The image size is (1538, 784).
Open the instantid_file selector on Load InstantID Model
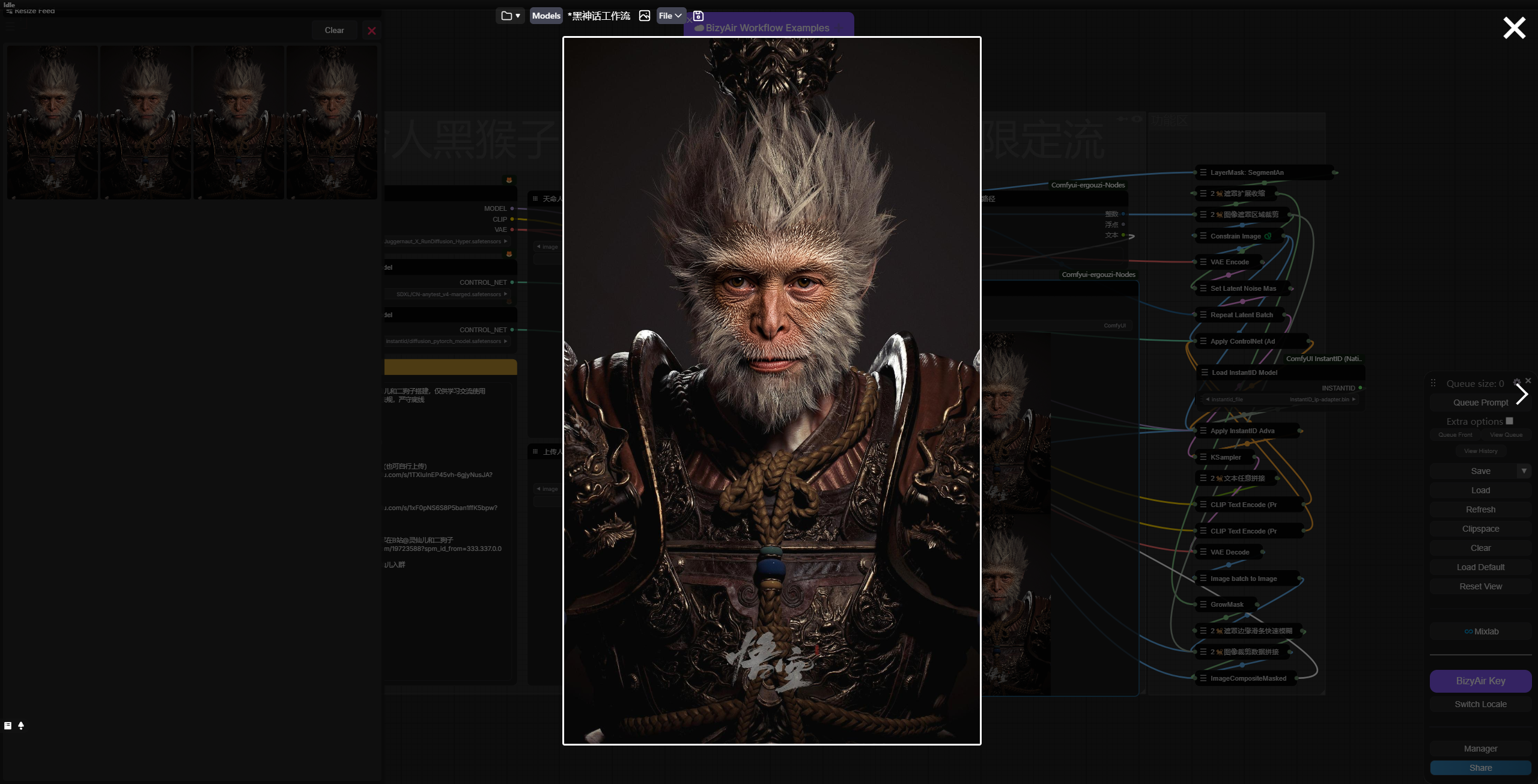[x=1281, y=400]
